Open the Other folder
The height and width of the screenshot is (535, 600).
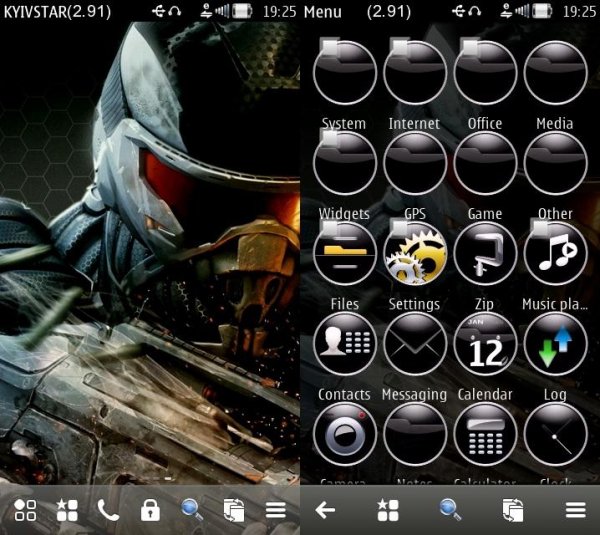555,163
